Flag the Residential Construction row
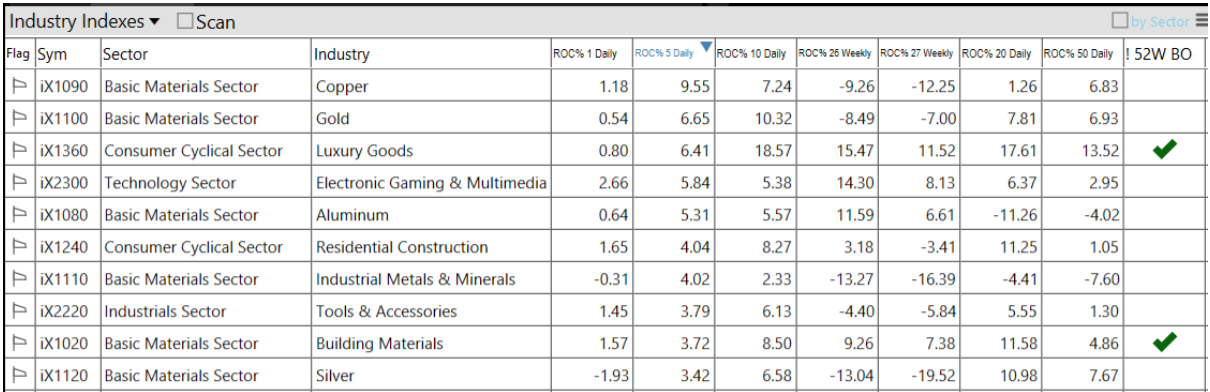 18,247
